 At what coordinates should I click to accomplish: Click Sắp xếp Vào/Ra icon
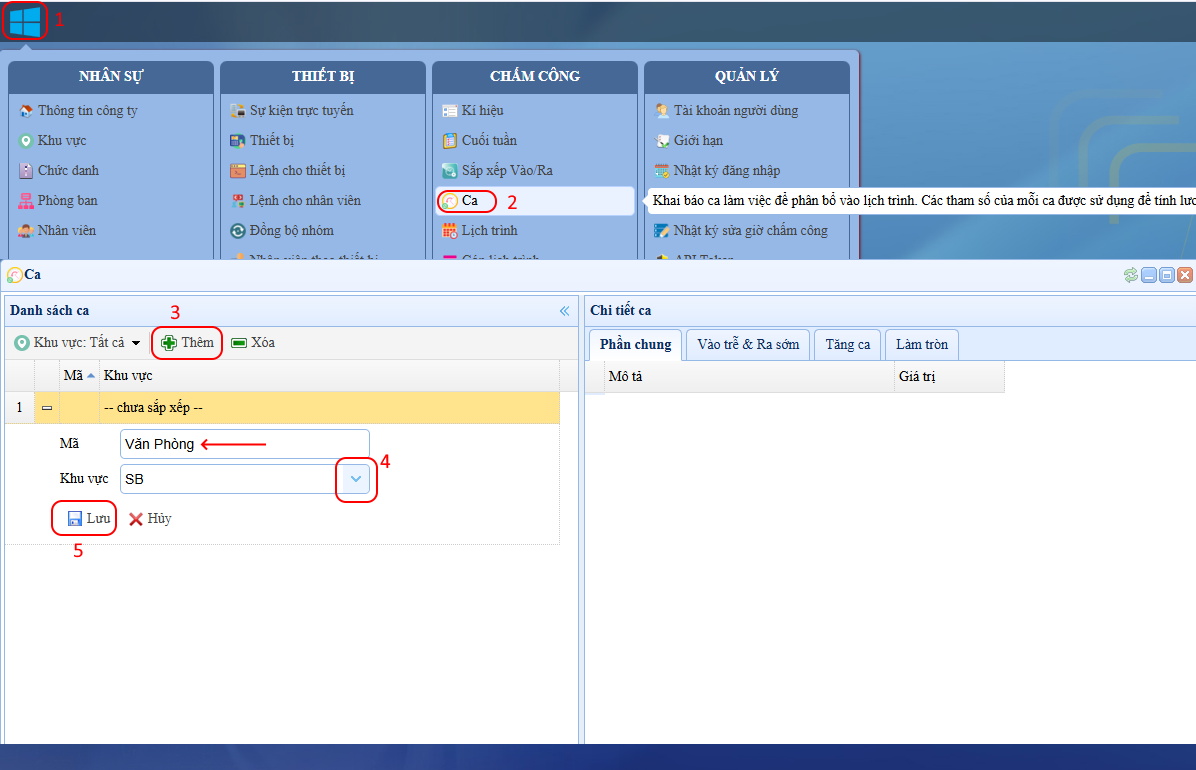click(x=449, y=171)
